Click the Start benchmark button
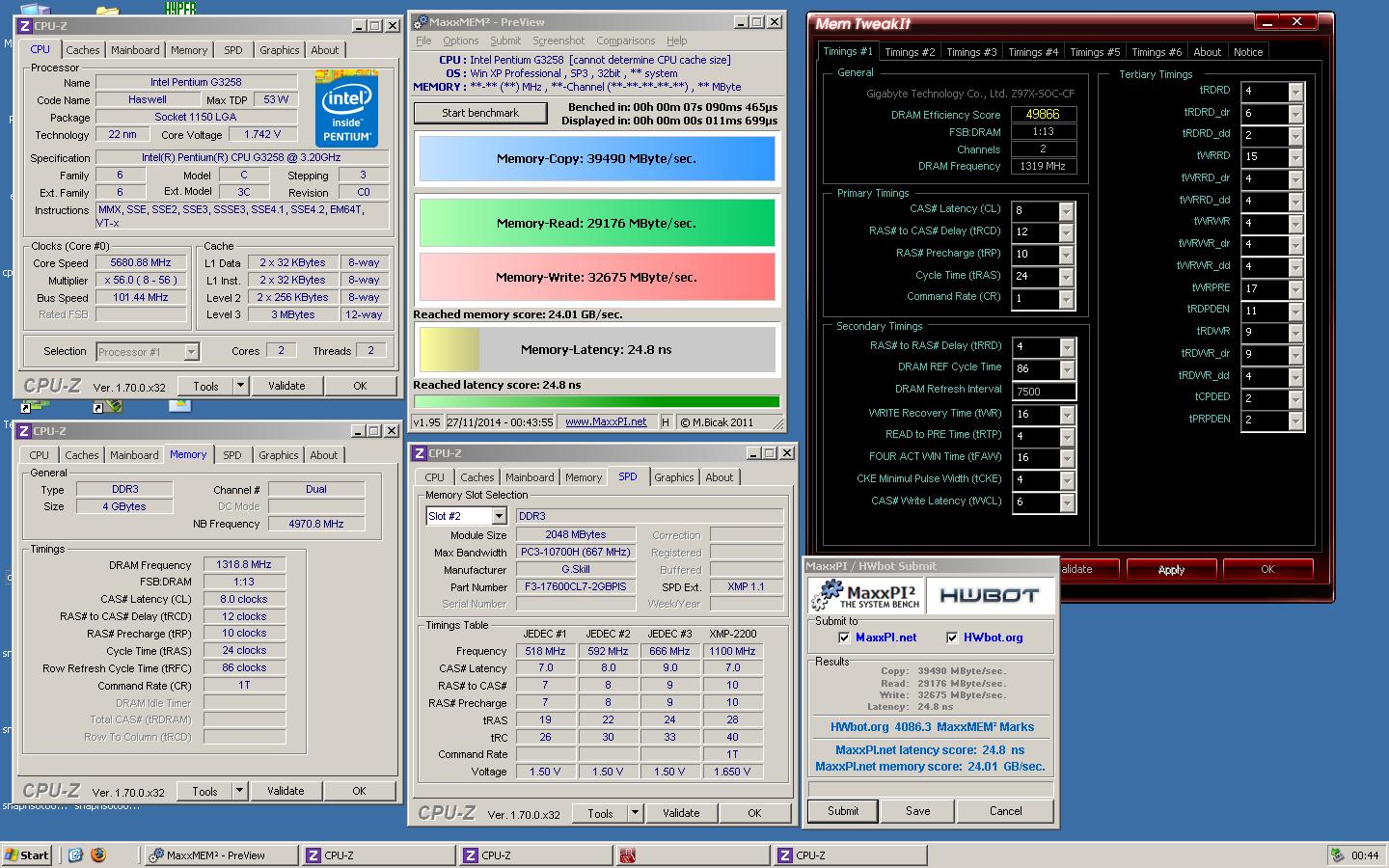 480,113
